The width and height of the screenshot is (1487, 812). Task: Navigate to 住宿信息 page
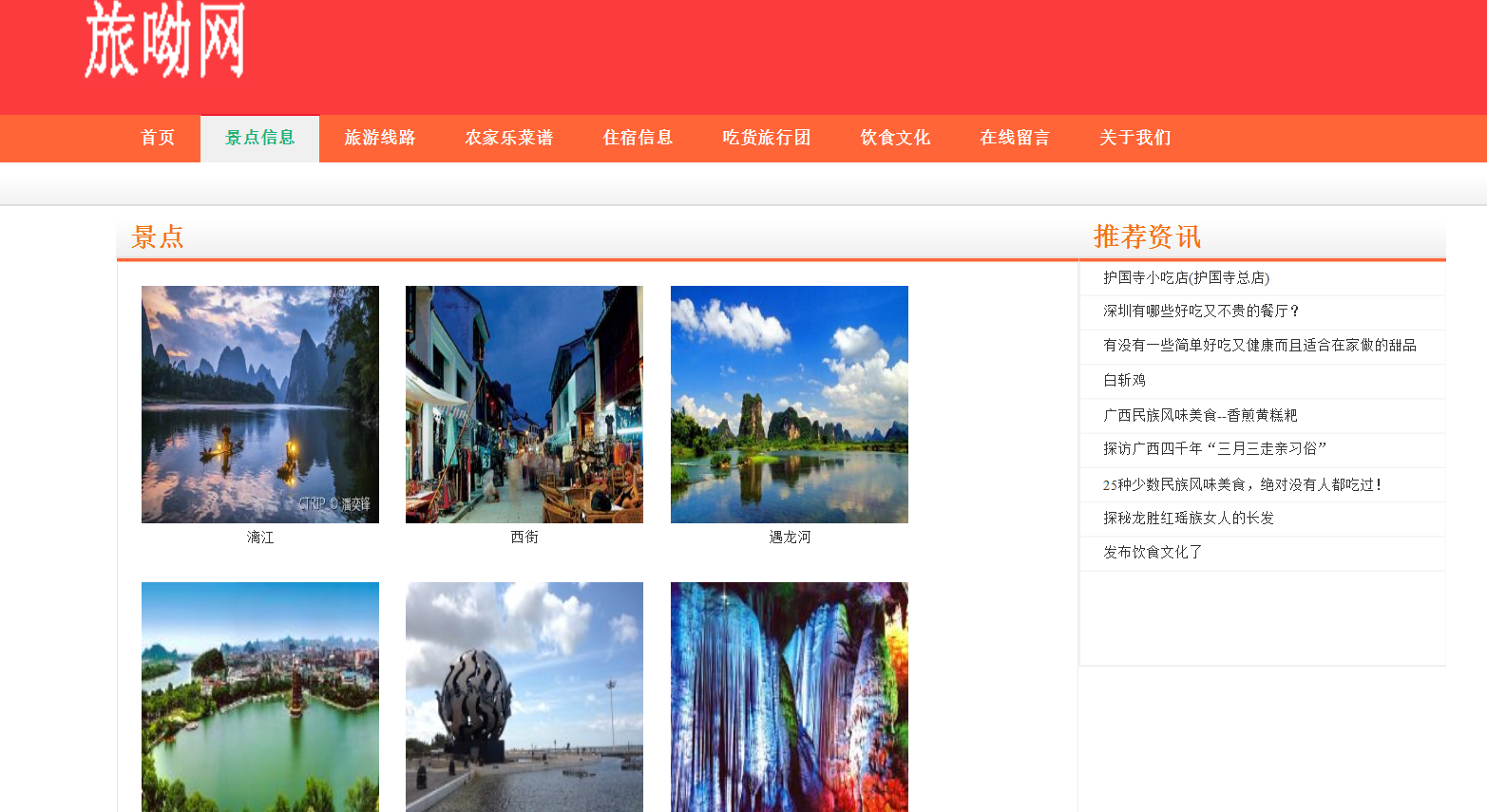638,138
